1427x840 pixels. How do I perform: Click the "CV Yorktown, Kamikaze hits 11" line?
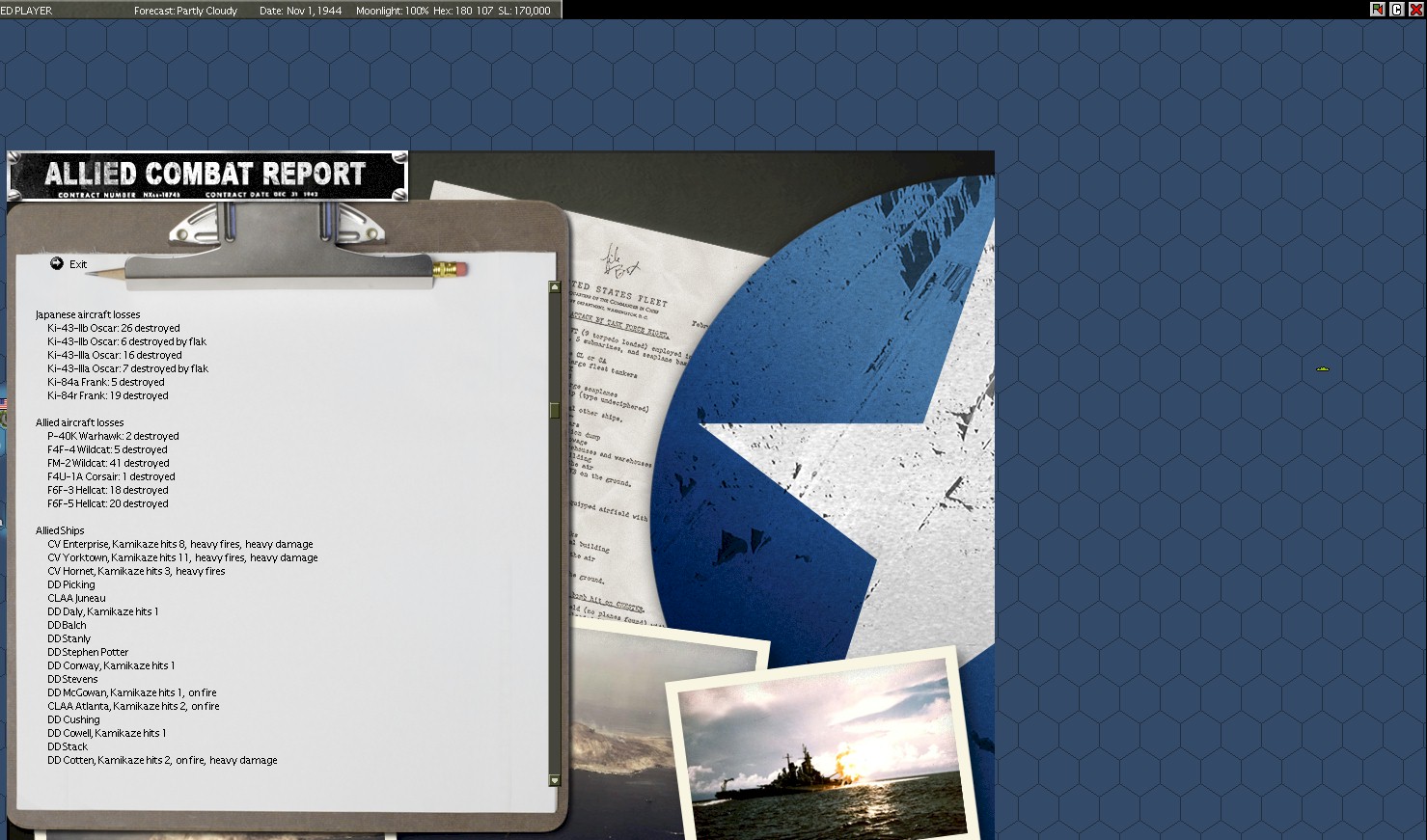pos(182,557)
